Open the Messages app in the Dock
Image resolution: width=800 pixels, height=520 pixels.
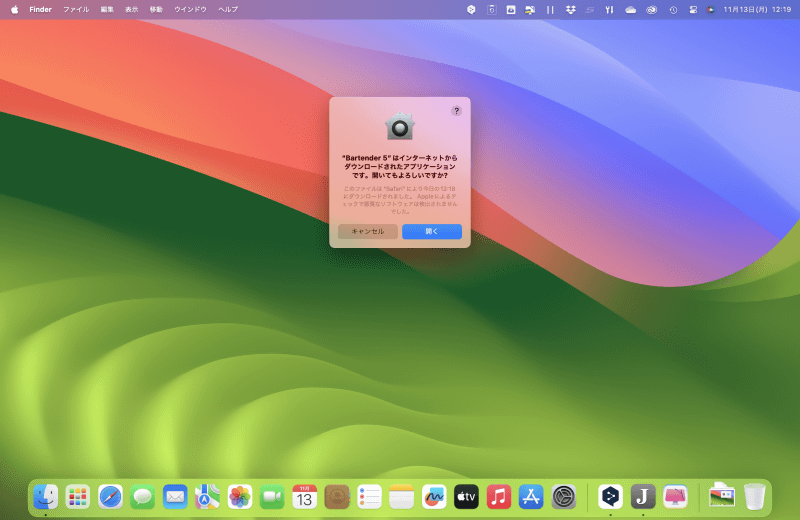pyautogui.click(x=142, y=497)
